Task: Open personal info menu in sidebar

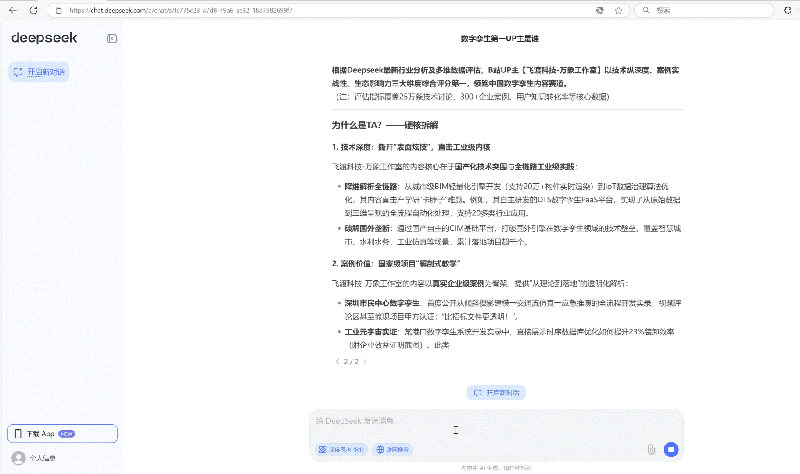Action: coord(42,458)
